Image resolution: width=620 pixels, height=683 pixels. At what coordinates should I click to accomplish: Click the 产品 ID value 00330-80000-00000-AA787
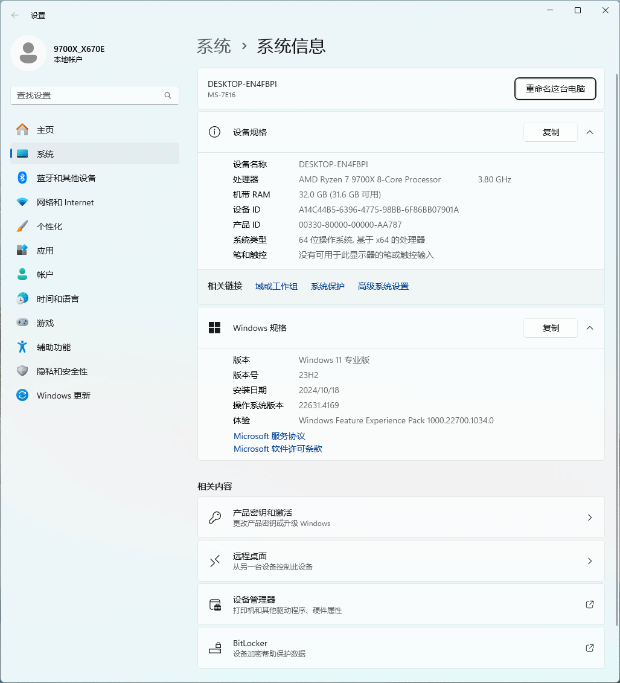coord(350,225)
